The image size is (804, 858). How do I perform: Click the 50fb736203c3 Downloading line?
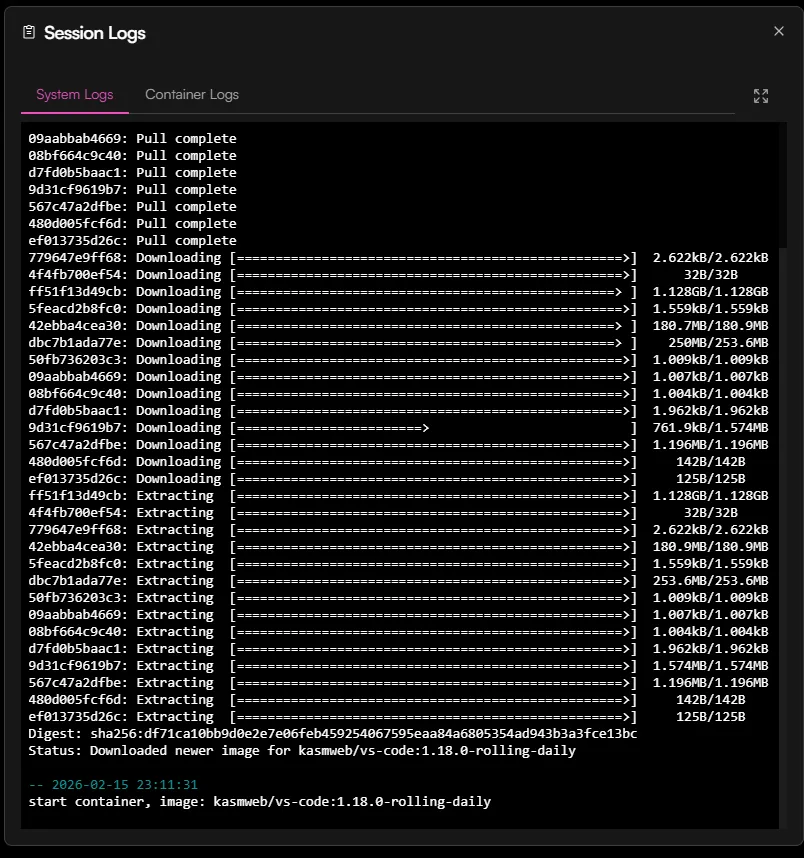398,359
